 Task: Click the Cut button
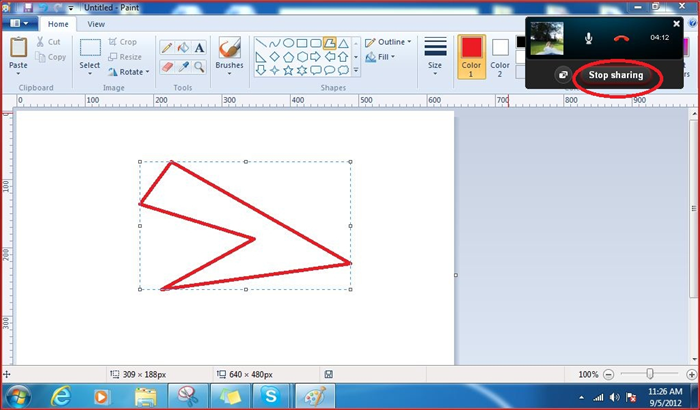pyautogui.click(x=48, y=42)
